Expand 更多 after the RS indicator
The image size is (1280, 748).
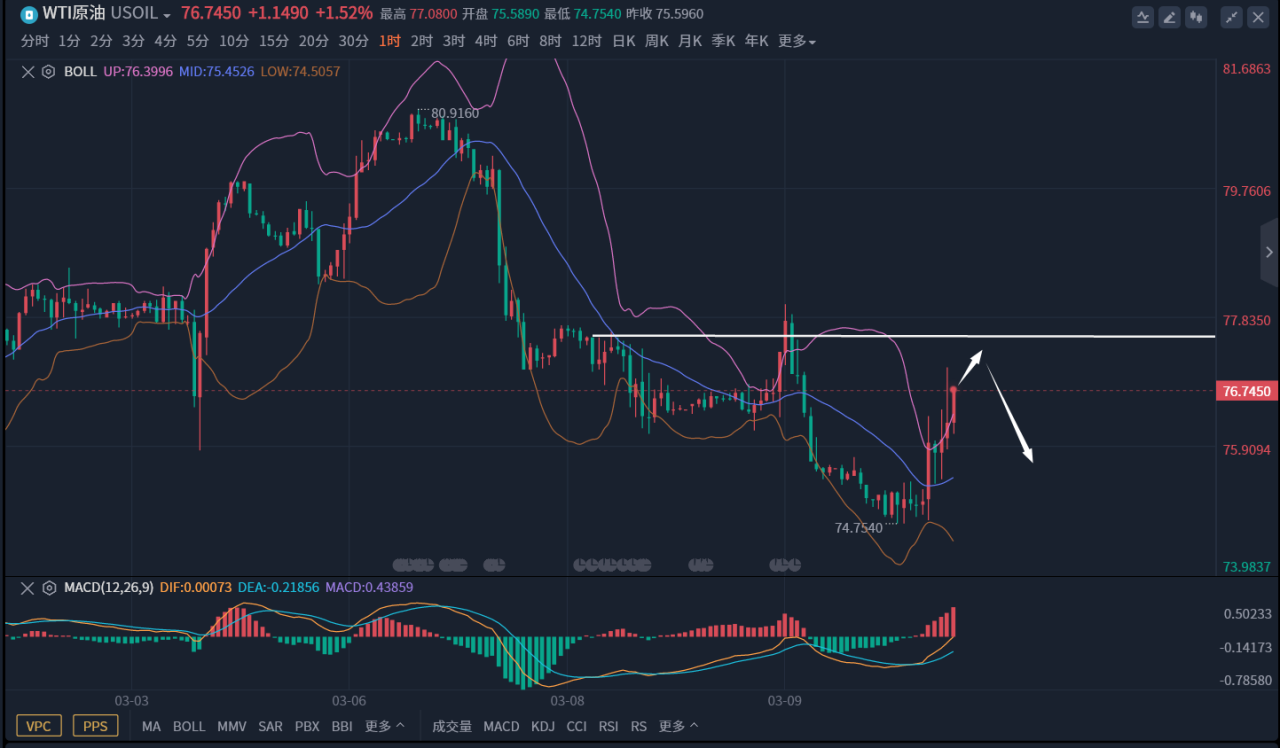pyautogui.click(x=679, y=726)
